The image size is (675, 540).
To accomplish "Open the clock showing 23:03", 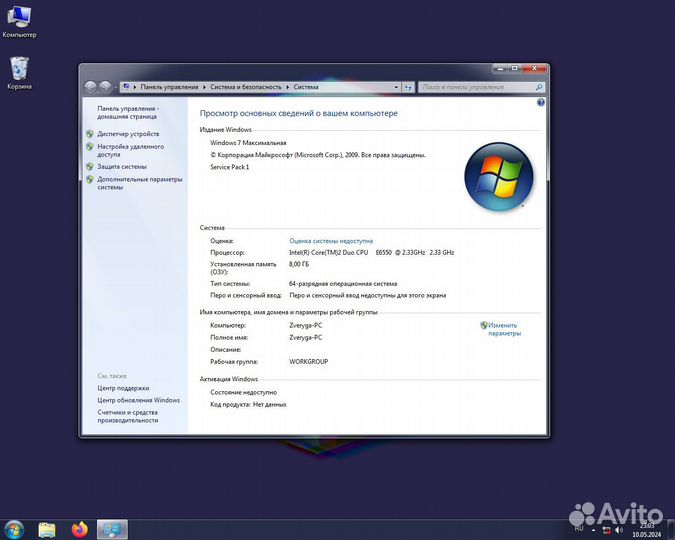I will [x=647, y=530].
